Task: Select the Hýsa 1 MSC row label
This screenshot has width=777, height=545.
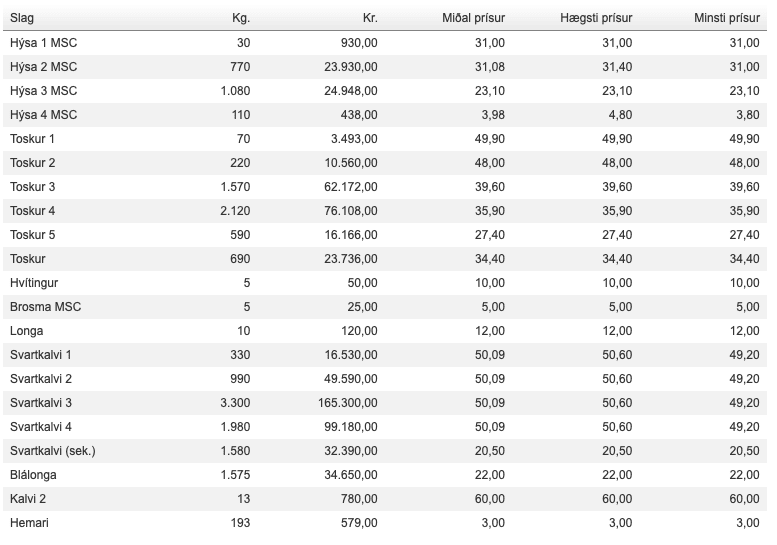Action: 43,42
